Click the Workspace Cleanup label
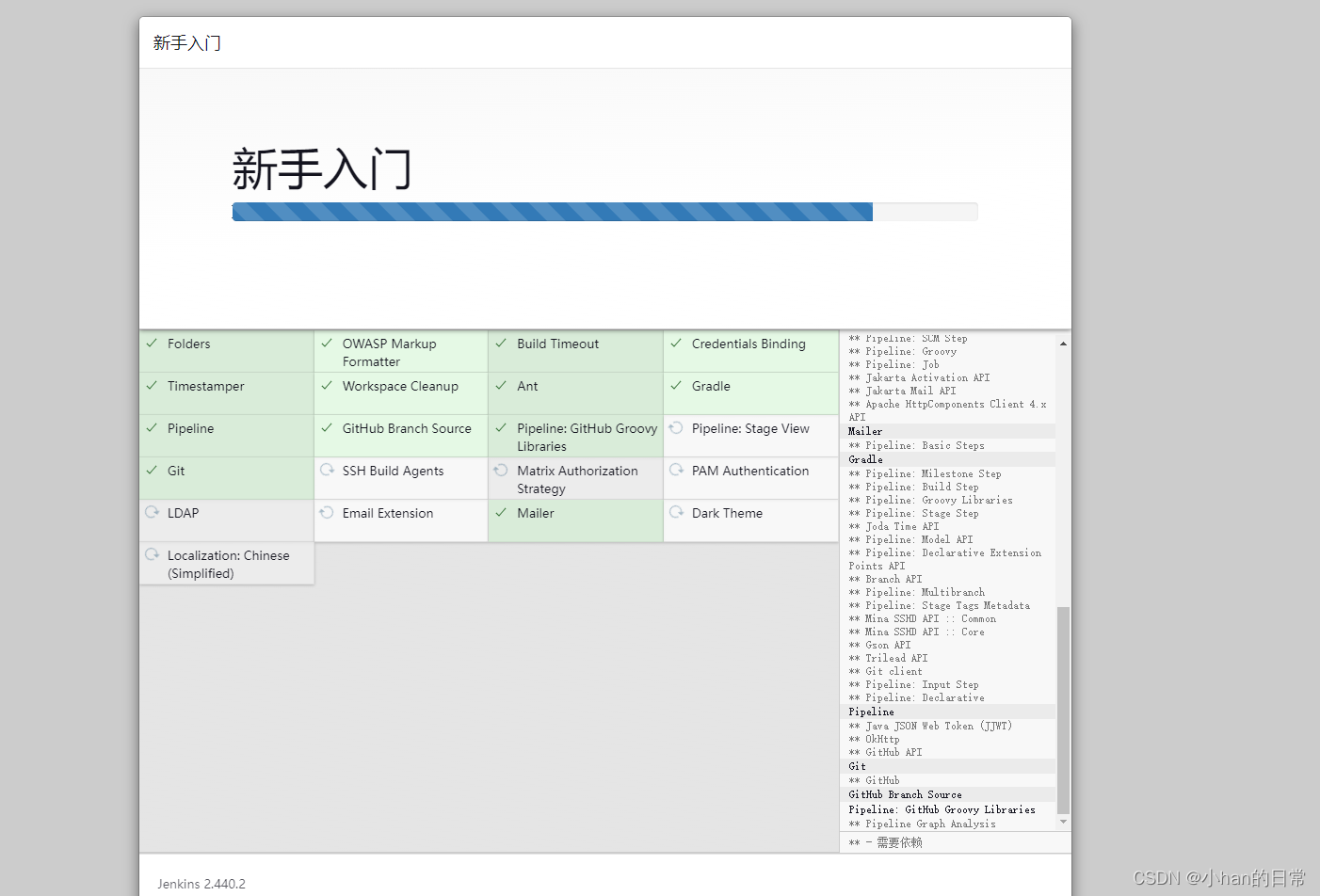 coord(400,386)
